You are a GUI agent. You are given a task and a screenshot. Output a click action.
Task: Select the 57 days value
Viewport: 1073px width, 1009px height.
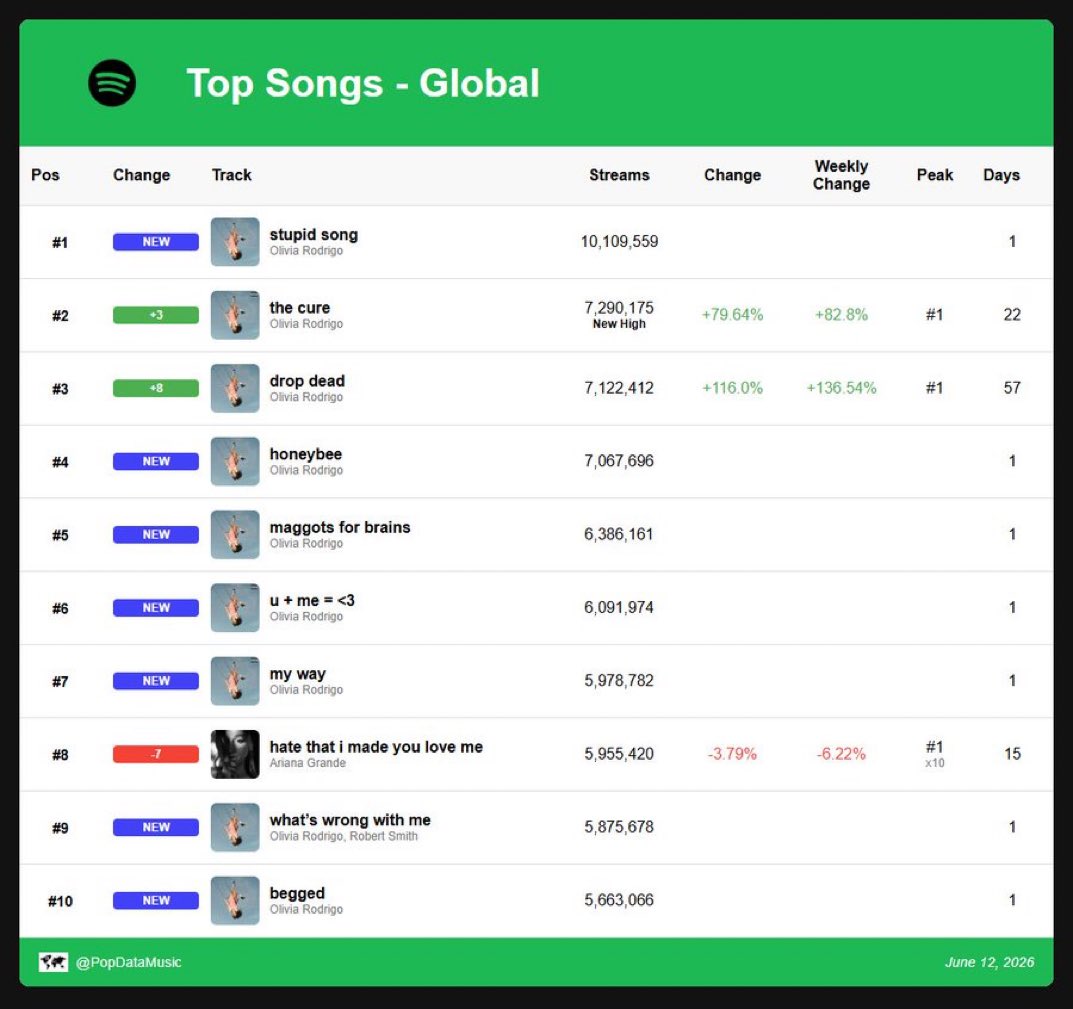click(x=1012, y=388)
